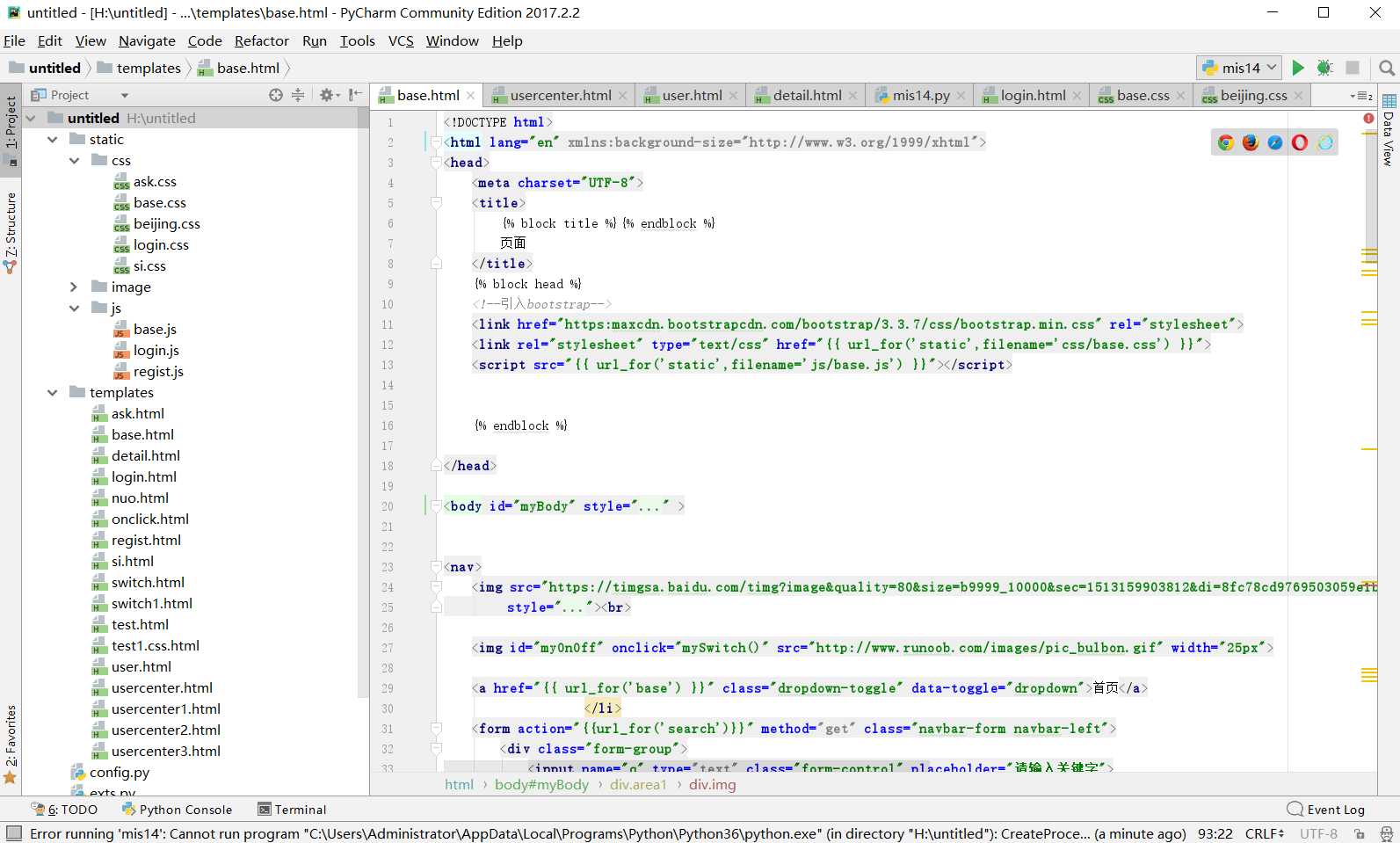Run the mis14 configuration
The height and width of the screenshot is (843, 1400).
pyautogui.click(x=1298, y=68)
